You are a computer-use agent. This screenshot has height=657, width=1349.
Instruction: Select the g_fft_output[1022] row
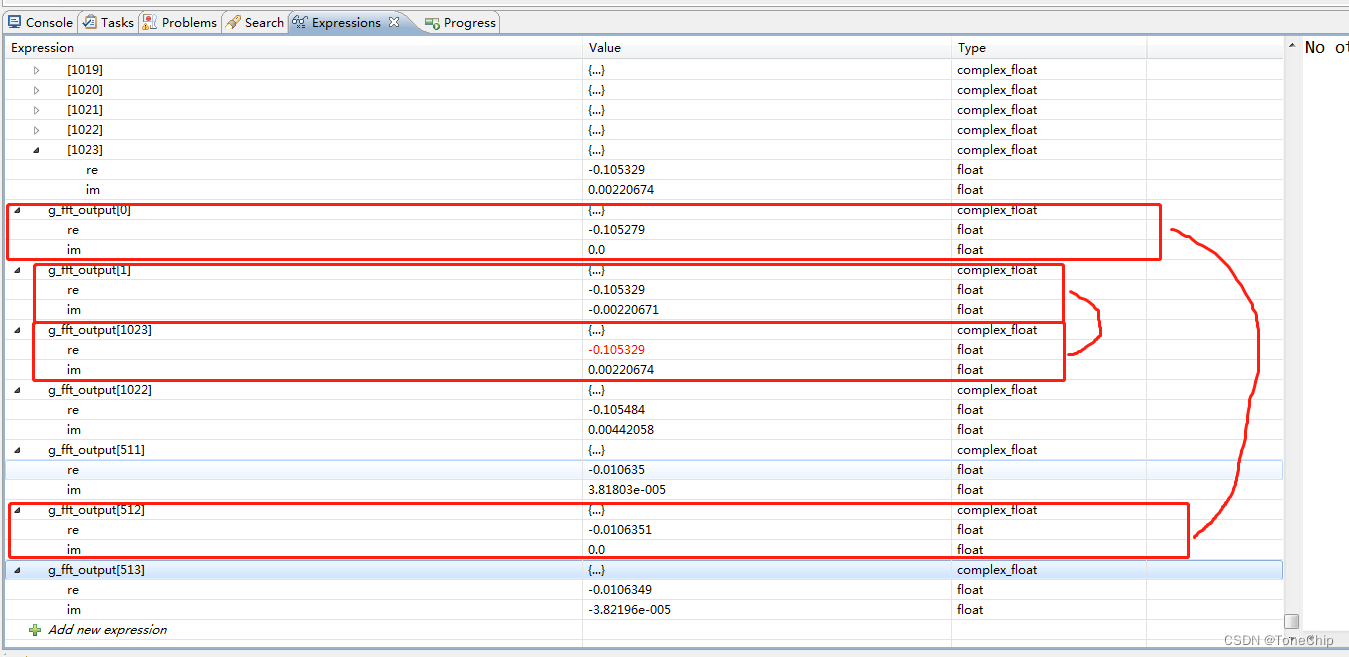[644, 390]
